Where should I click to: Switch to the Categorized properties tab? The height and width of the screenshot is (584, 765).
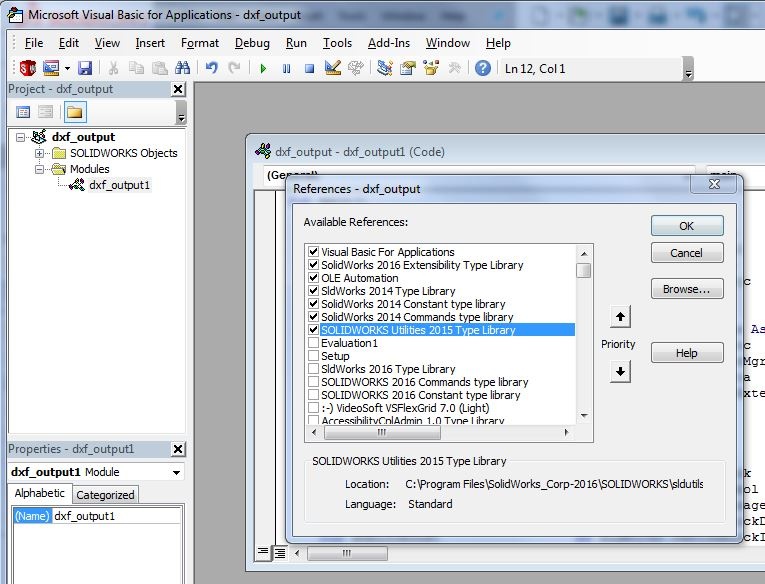click(x=105, y=495)
